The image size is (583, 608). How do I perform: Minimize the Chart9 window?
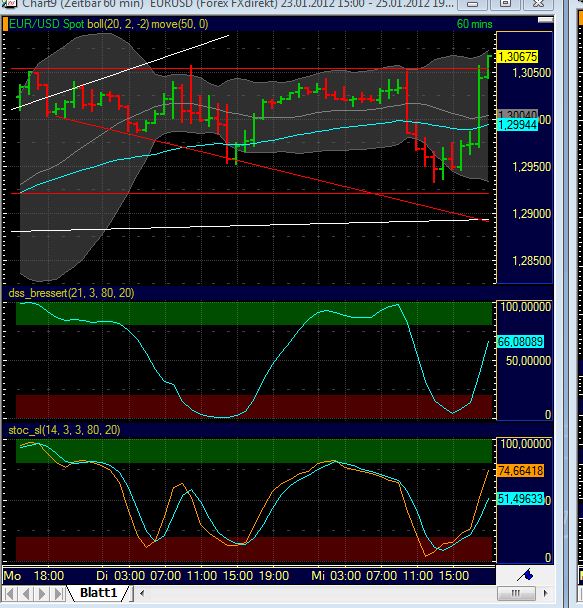click(472, 4)
